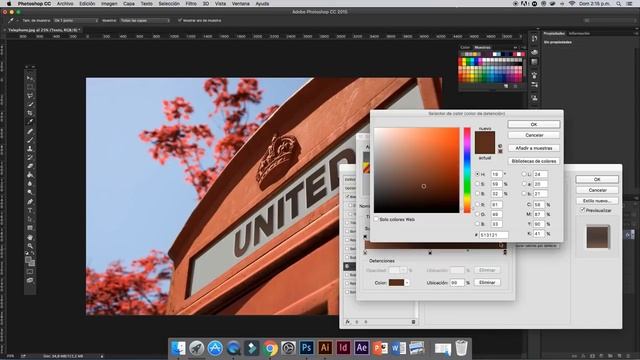Select the Blur drop tool
Screen dimensions: 640x360
(x=30, y=184)
